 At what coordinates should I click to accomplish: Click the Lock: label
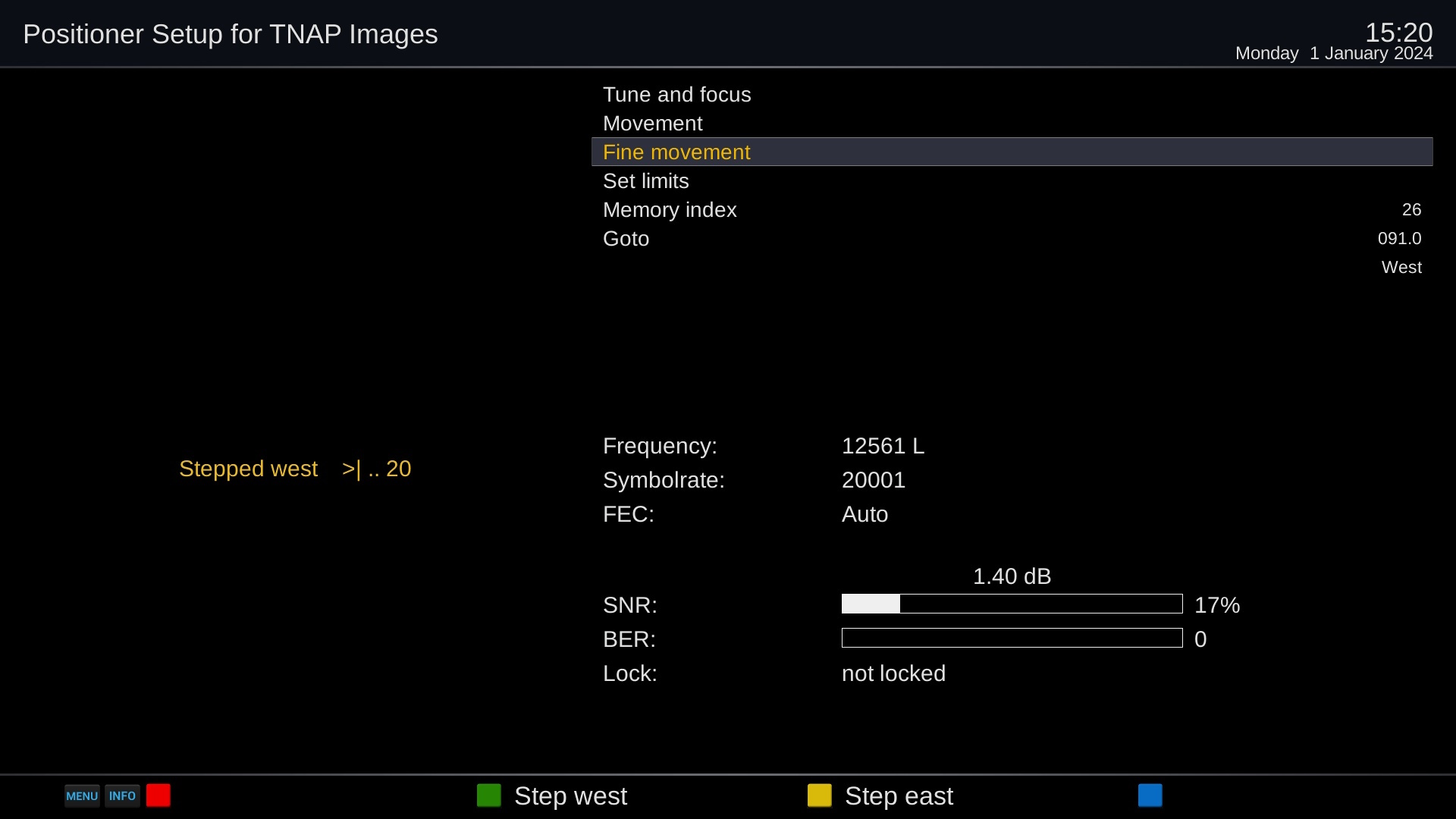[629, 673]
